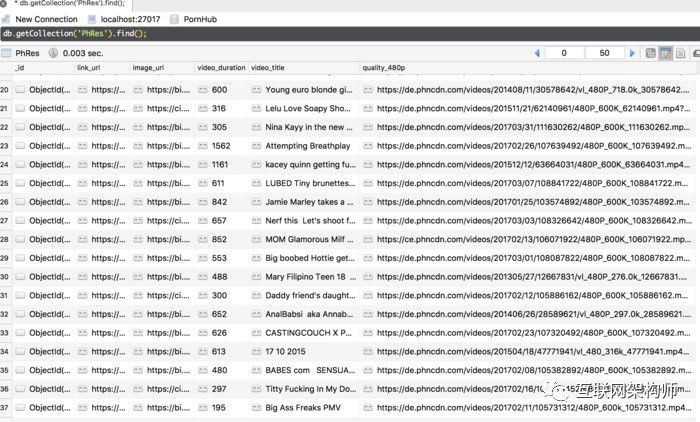Switch results to table view mode

coord(665,53)
